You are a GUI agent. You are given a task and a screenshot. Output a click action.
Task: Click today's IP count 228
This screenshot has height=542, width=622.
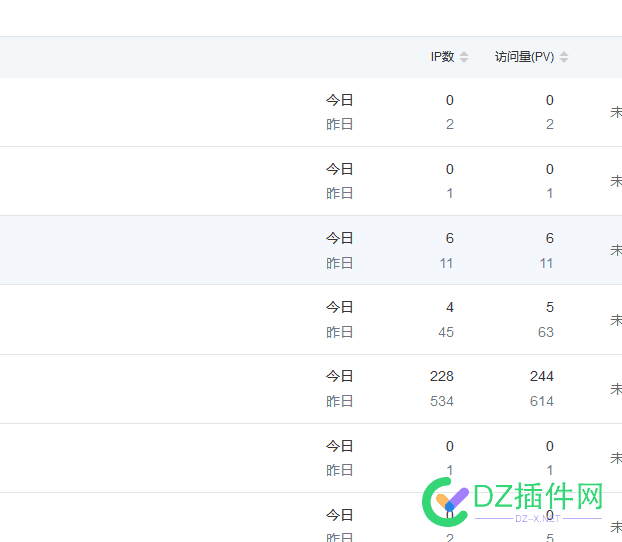tap(442, 376)
